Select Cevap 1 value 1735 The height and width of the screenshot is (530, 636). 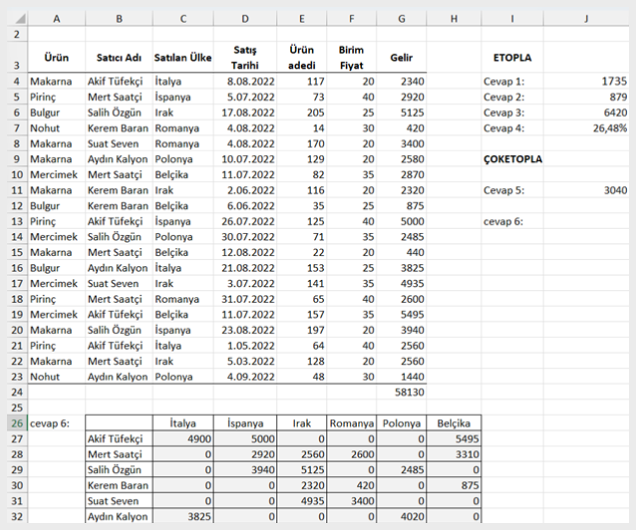[x=586, y=81]
